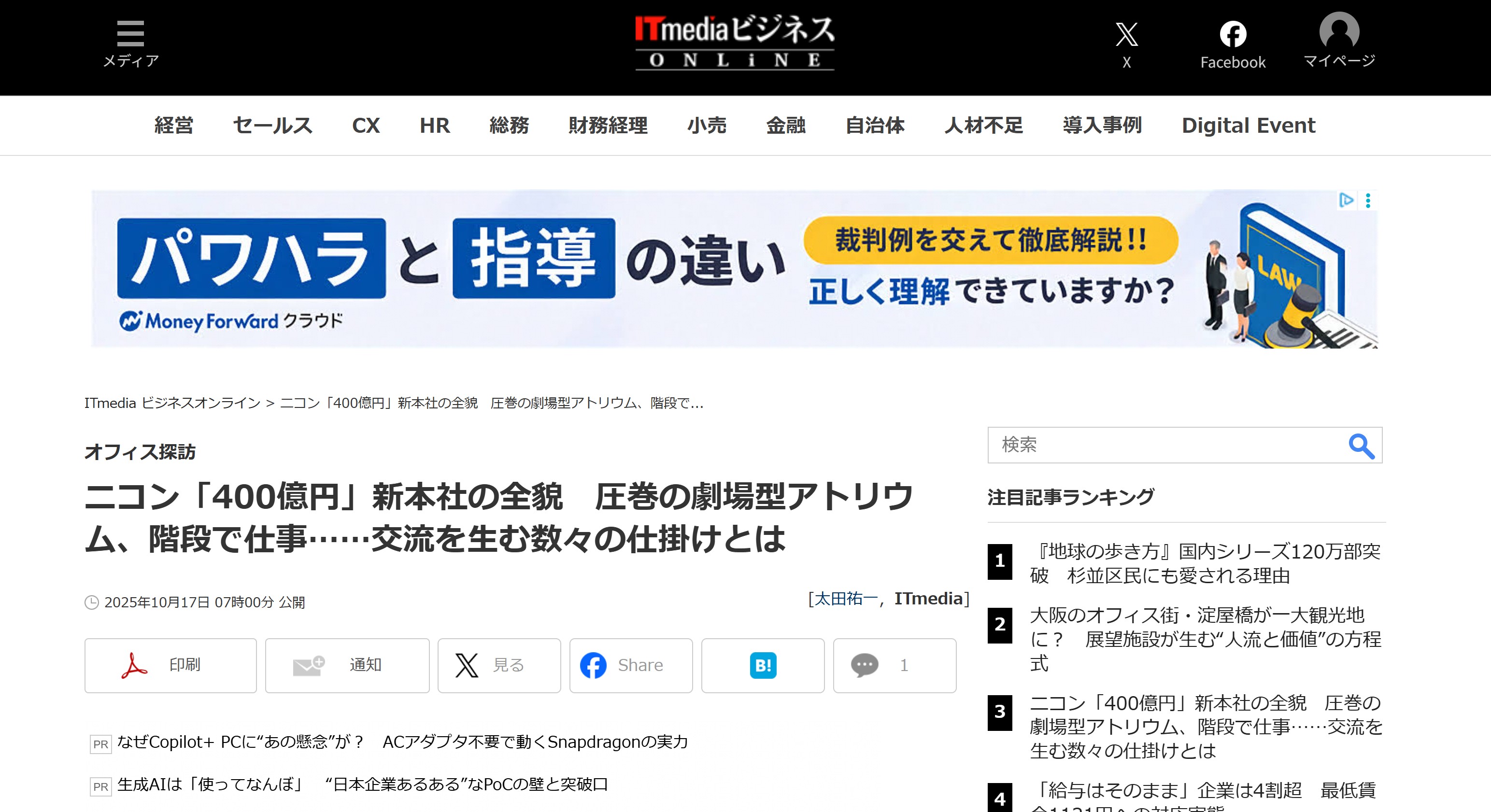Image resolution: width=1491 pixels, height=812 pixels.
Task: Click the Hatena B! bookmark button
Action: point(762,665)
